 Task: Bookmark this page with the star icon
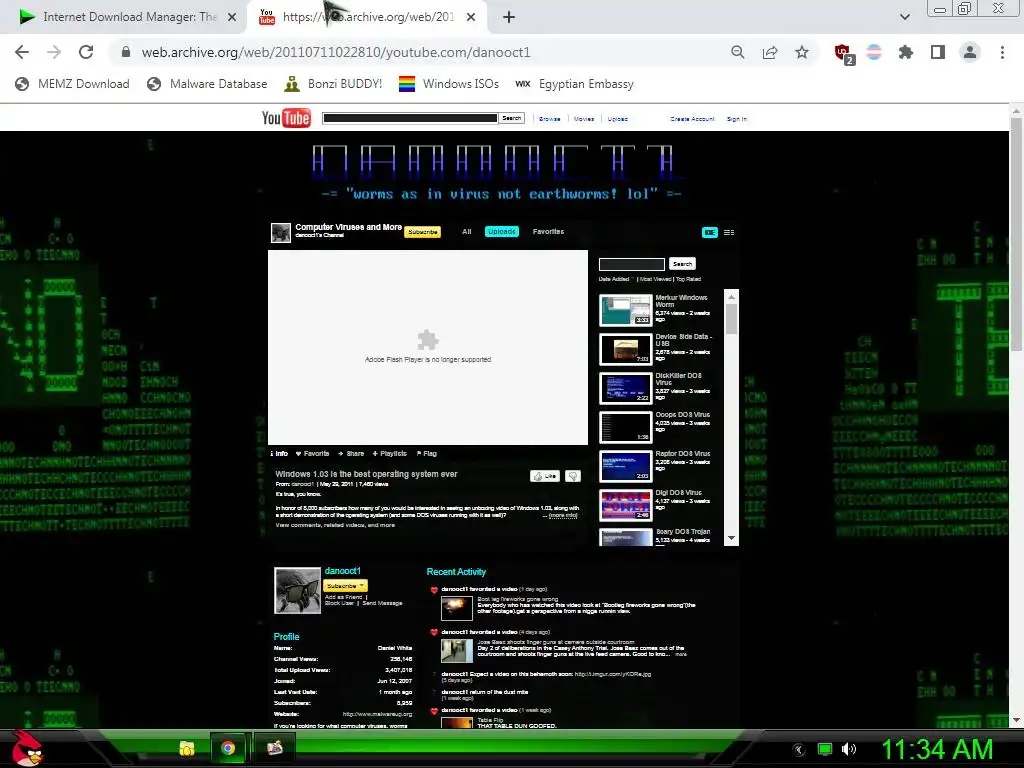(x=802, y=52)
